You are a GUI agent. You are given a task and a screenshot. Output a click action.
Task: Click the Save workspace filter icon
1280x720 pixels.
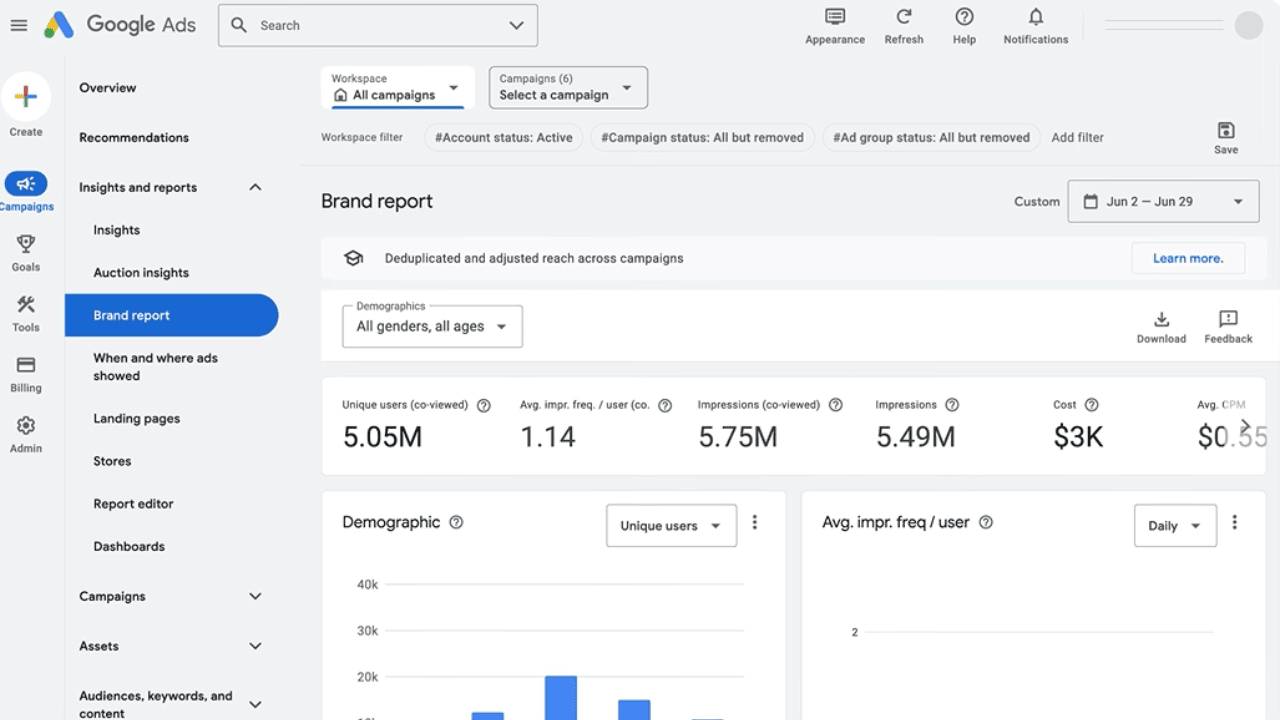(1225, 131)
